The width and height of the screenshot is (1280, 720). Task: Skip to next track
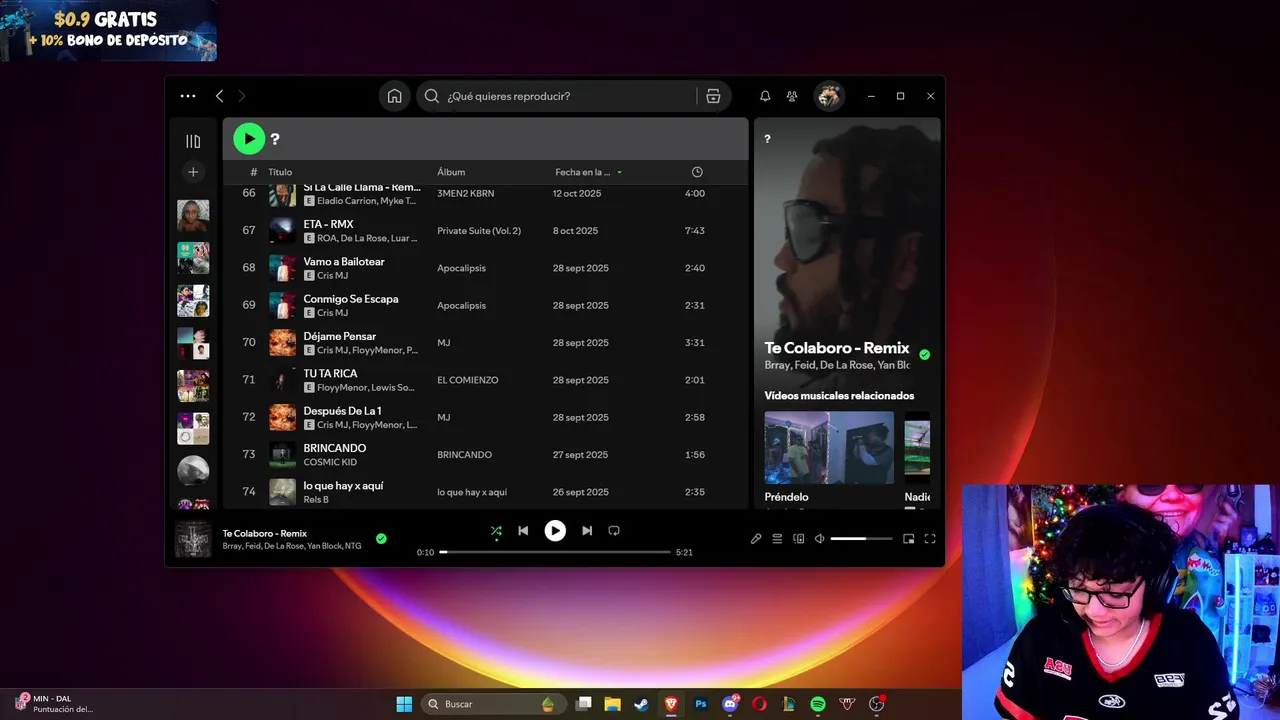(x=587, y=531)
